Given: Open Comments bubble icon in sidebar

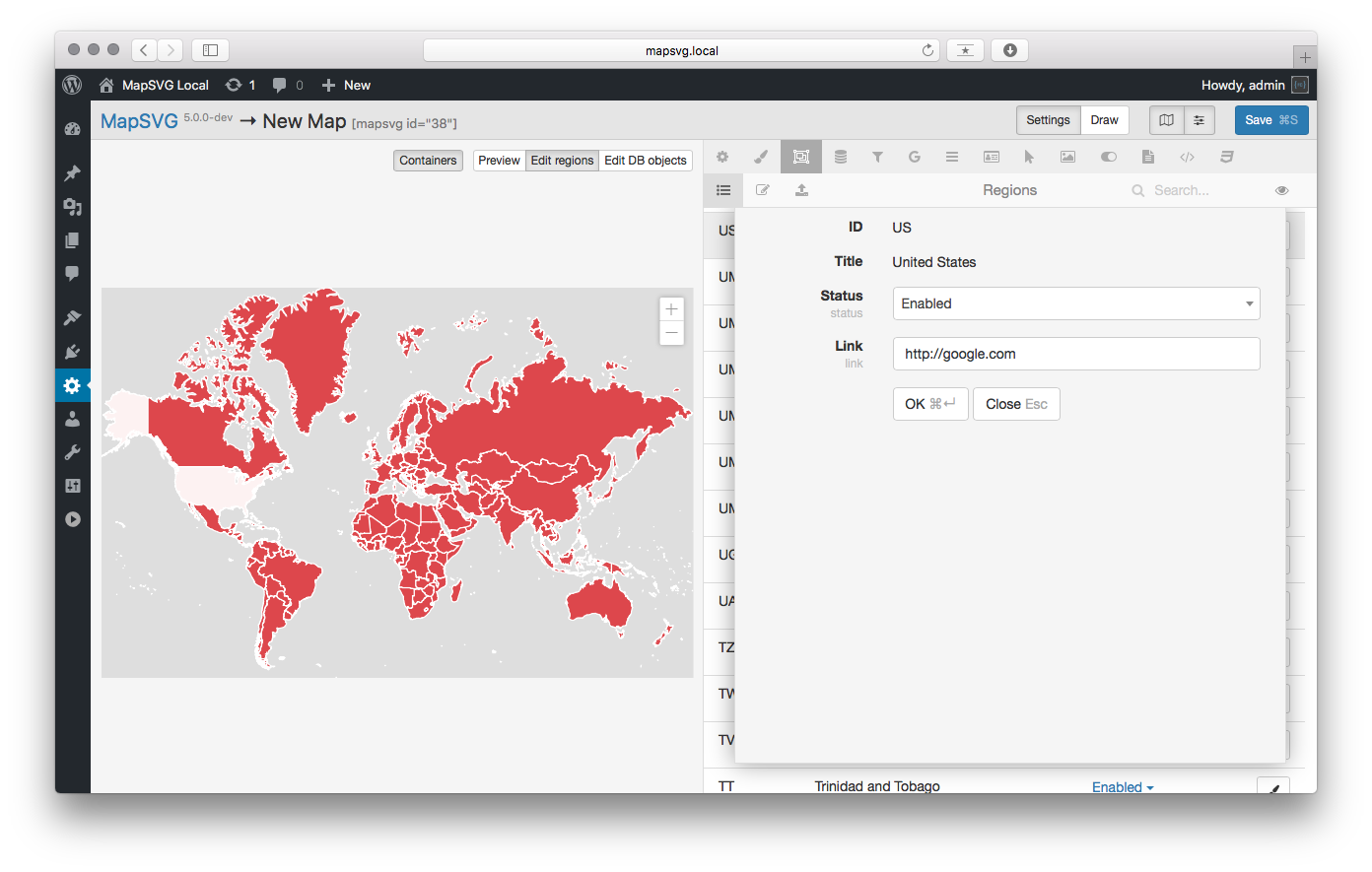Looking at the screenshot, I should point(72,273).
